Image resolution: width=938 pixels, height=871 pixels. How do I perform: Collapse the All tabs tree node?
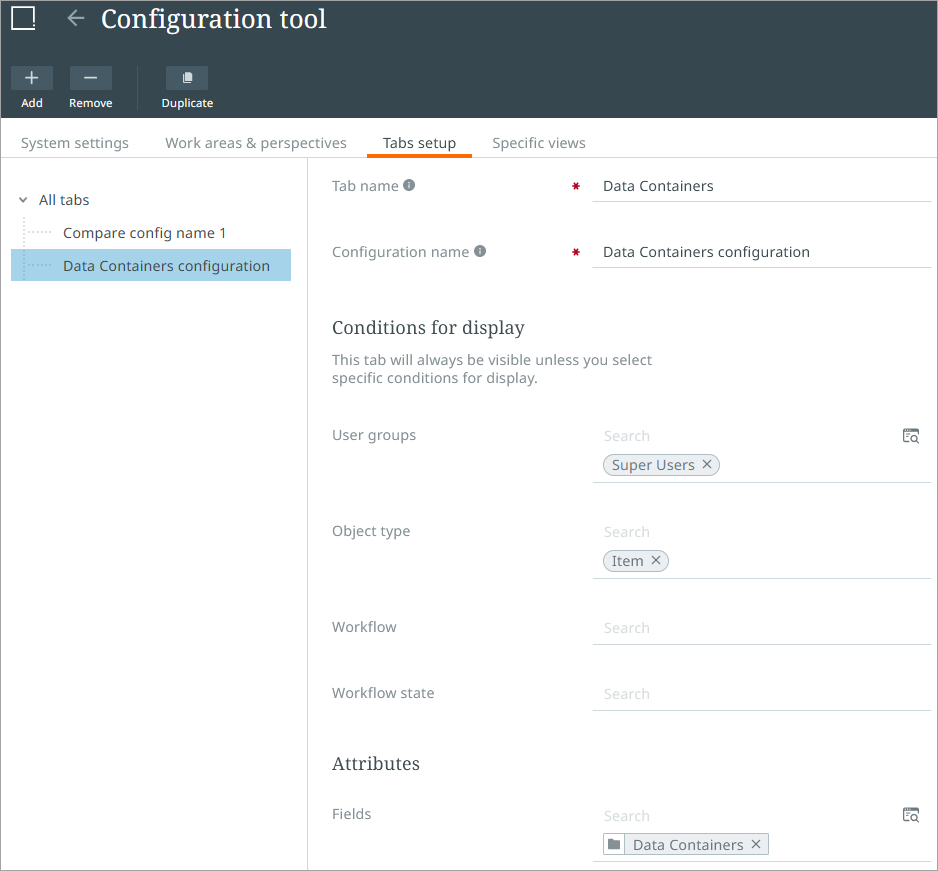click(x=23, y=200)
